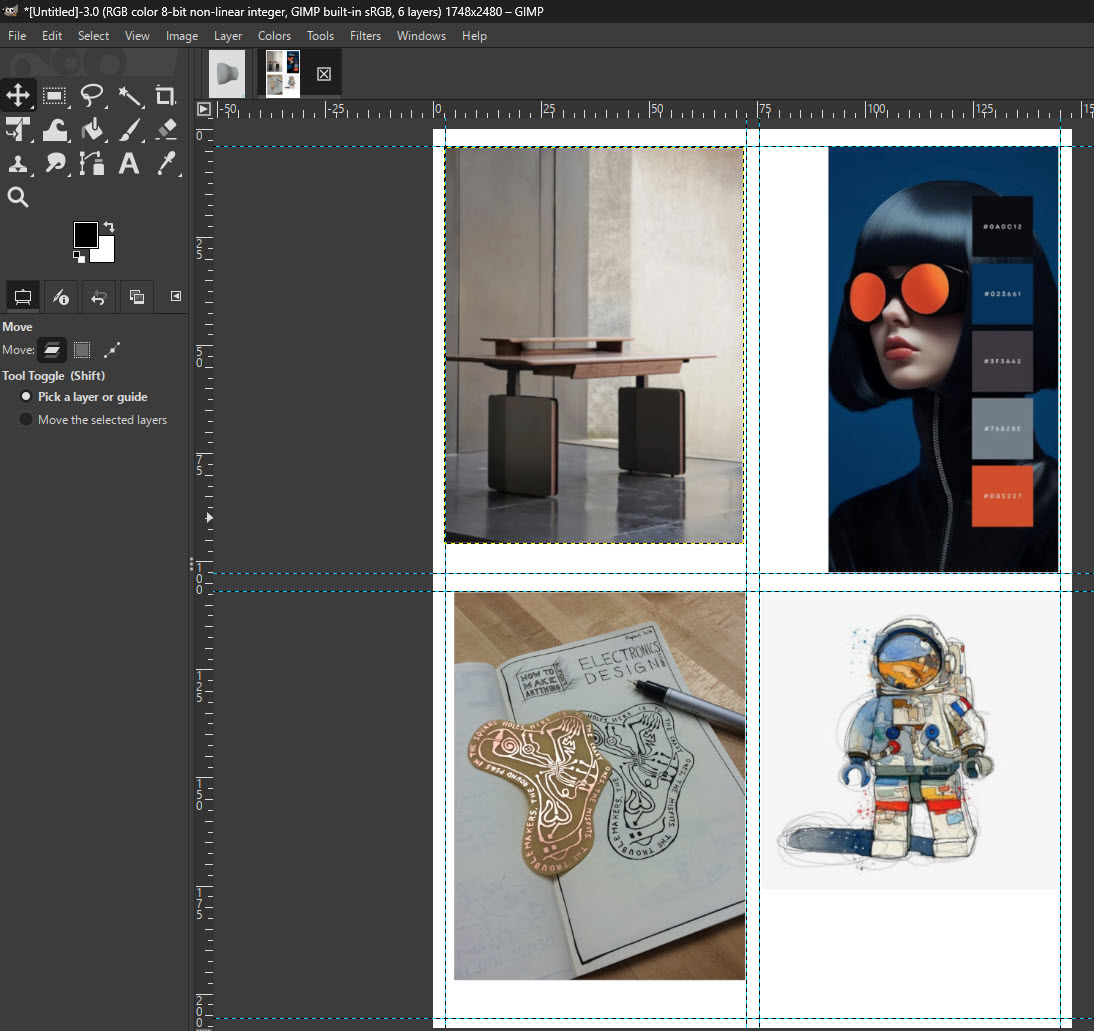Select the Bucket Fill tool
Viewport: 1094px width, 1031px height.
[x=92, y=130]
